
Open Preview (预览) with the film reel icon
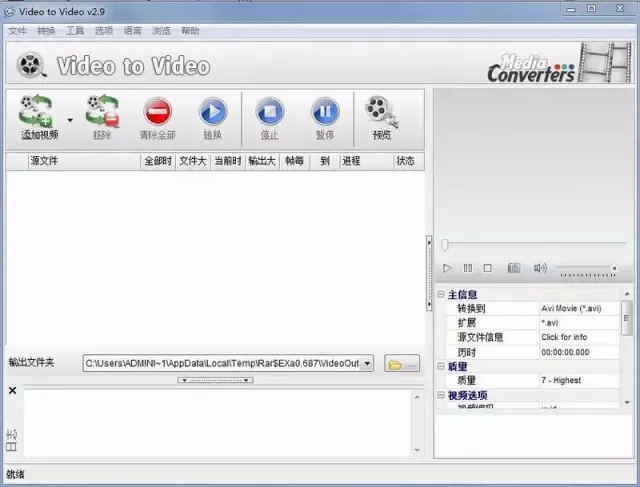tap(381, 111)
